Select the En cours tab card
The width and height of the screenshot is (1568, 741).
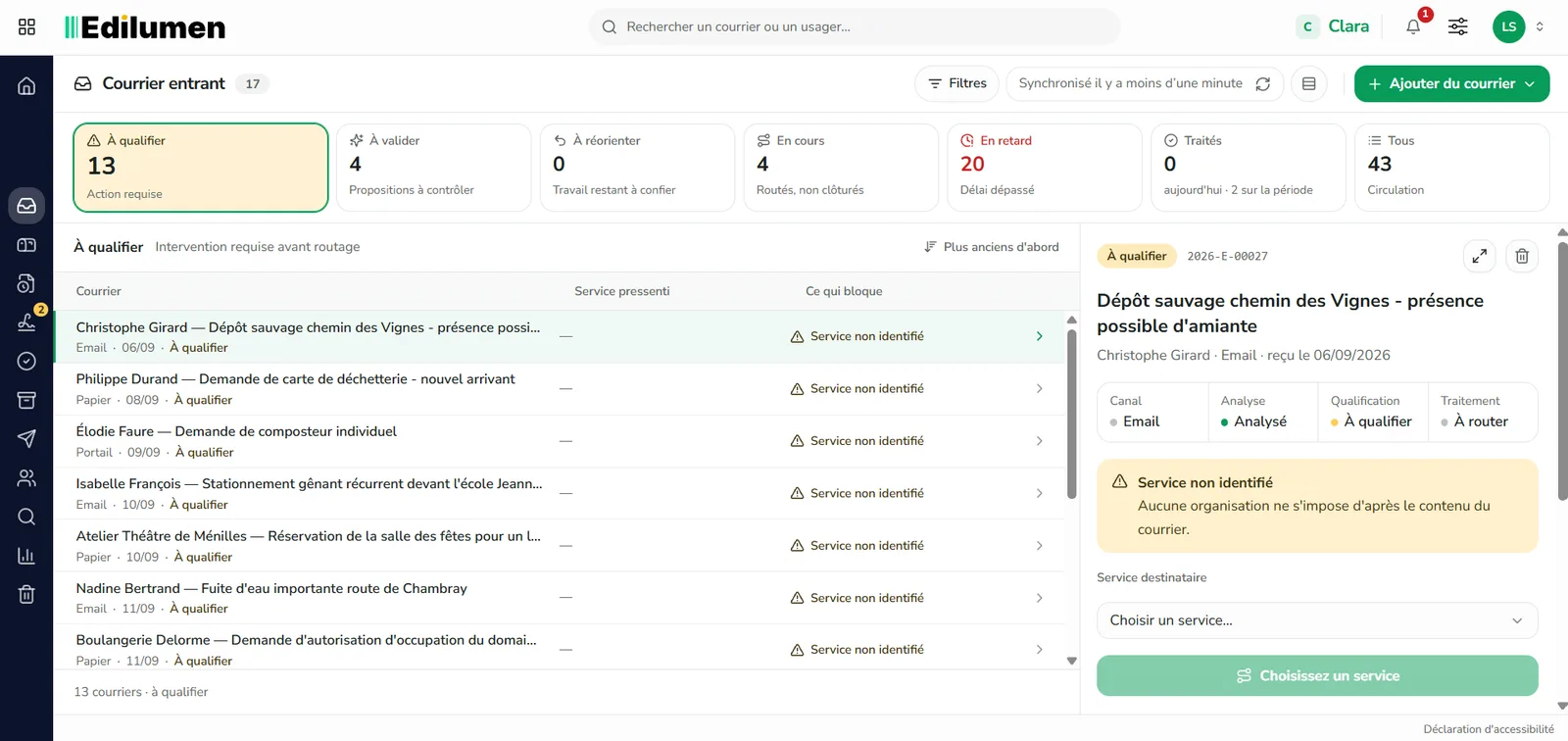point(841,168)
